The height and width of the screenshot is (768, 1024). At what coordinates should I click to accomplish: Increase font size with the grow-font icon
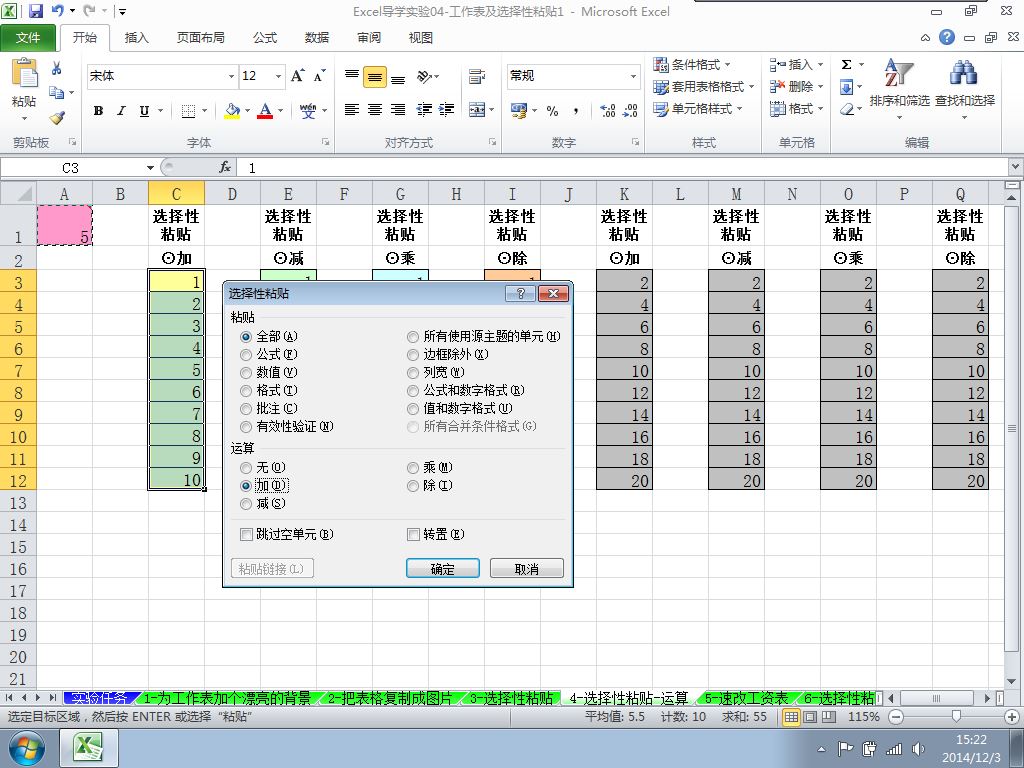tap(298, 76)
